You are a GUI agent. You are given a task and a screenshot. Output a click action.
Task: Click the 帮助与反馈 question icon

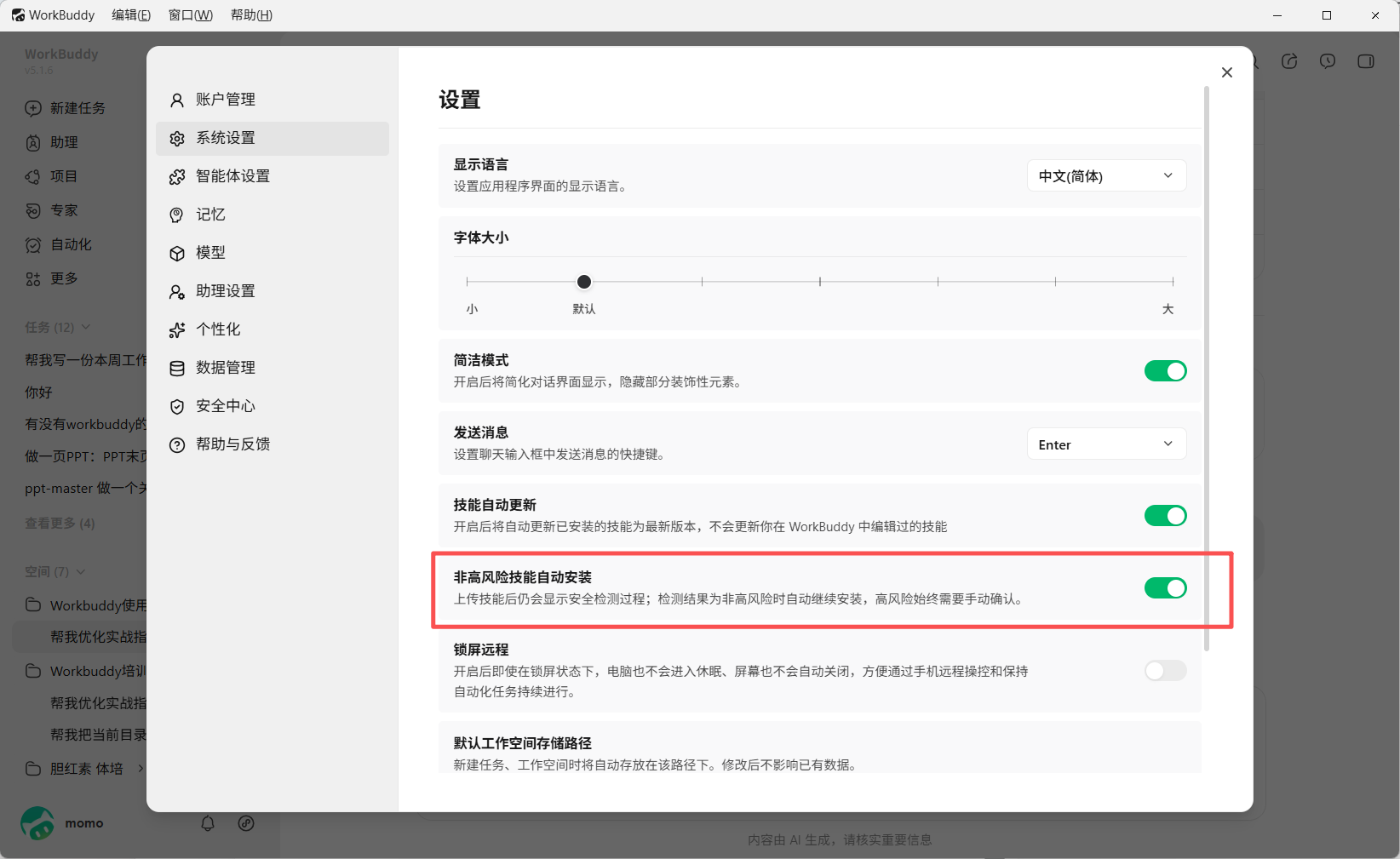click(177, 445)
